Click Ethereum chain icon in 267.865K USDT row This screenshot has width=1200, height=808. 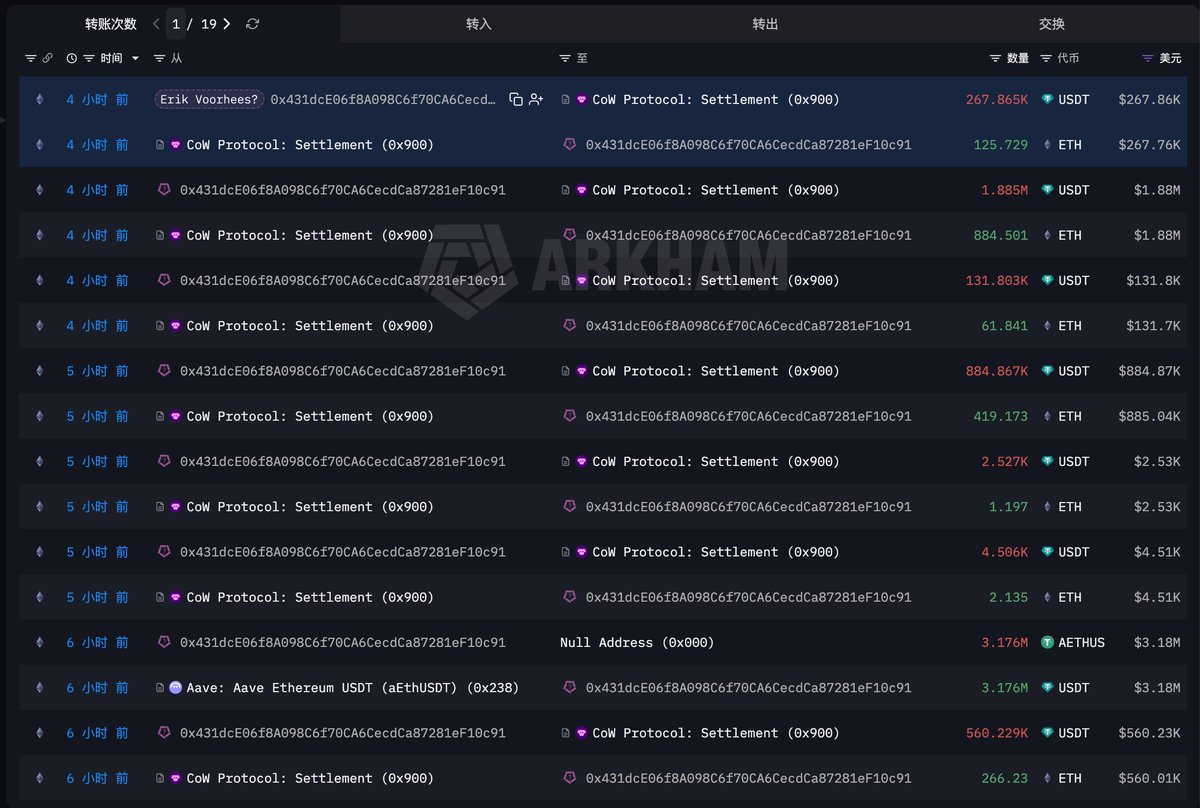click(x=40, y=99)
